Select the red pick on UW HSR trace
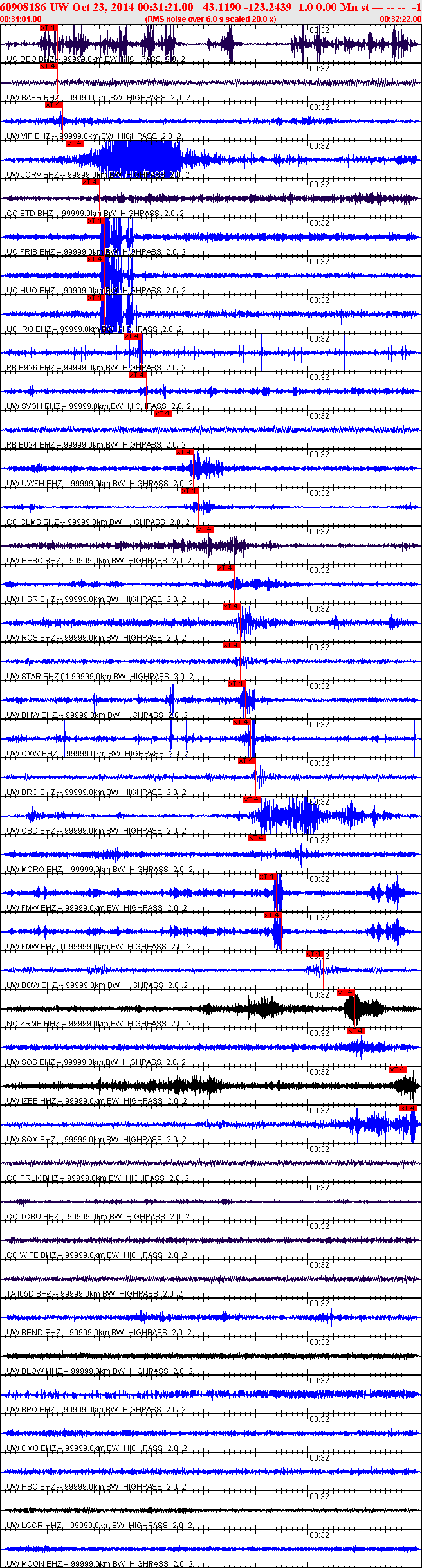This screenshot has height=1568, width=422. click(225, 568)
